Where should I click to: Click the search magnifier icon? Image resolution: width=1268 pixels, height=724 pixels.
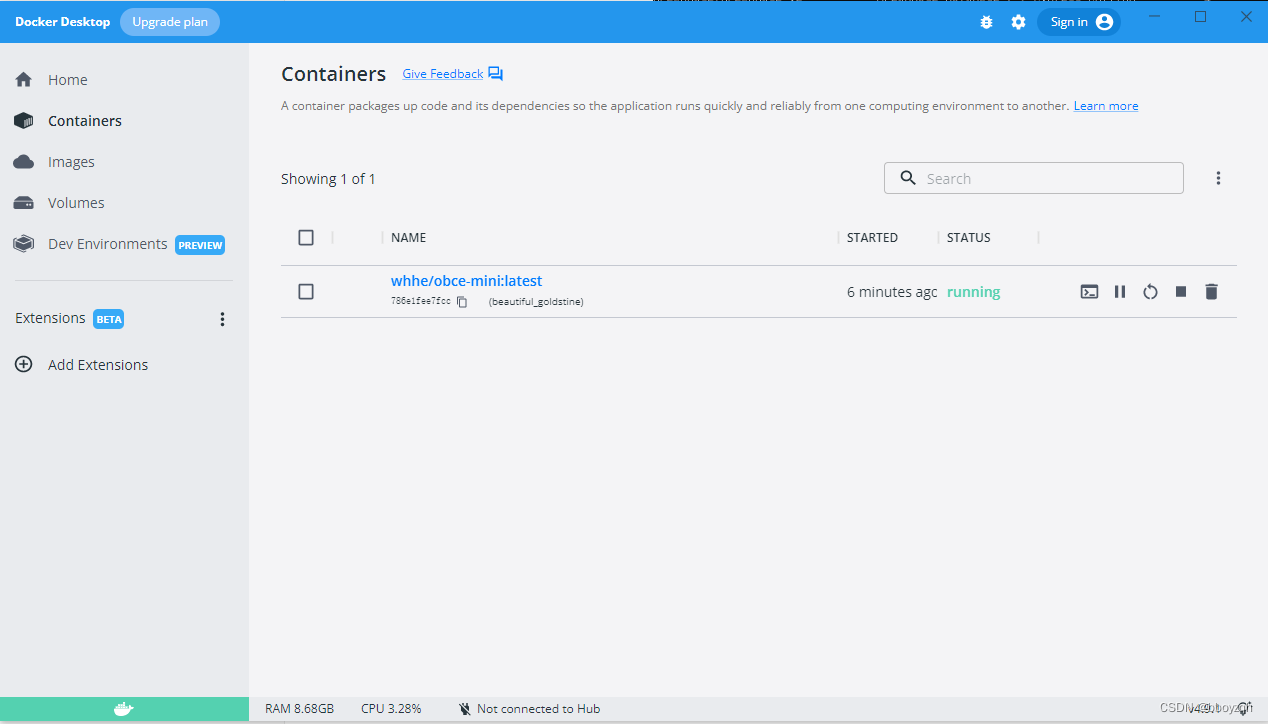click(x=908, y=178)
